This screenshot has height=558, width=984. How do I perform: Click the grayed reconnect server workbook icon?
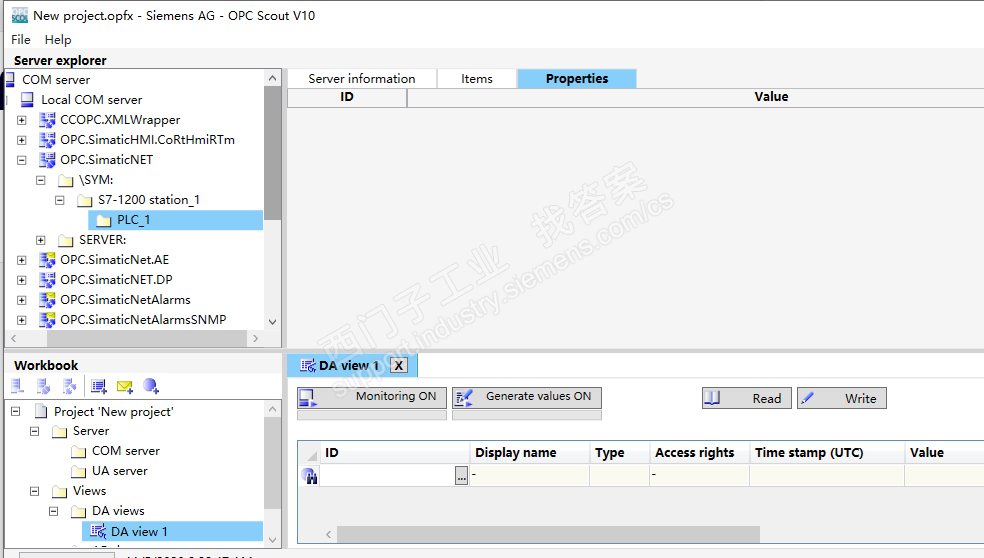coord(69,386)
